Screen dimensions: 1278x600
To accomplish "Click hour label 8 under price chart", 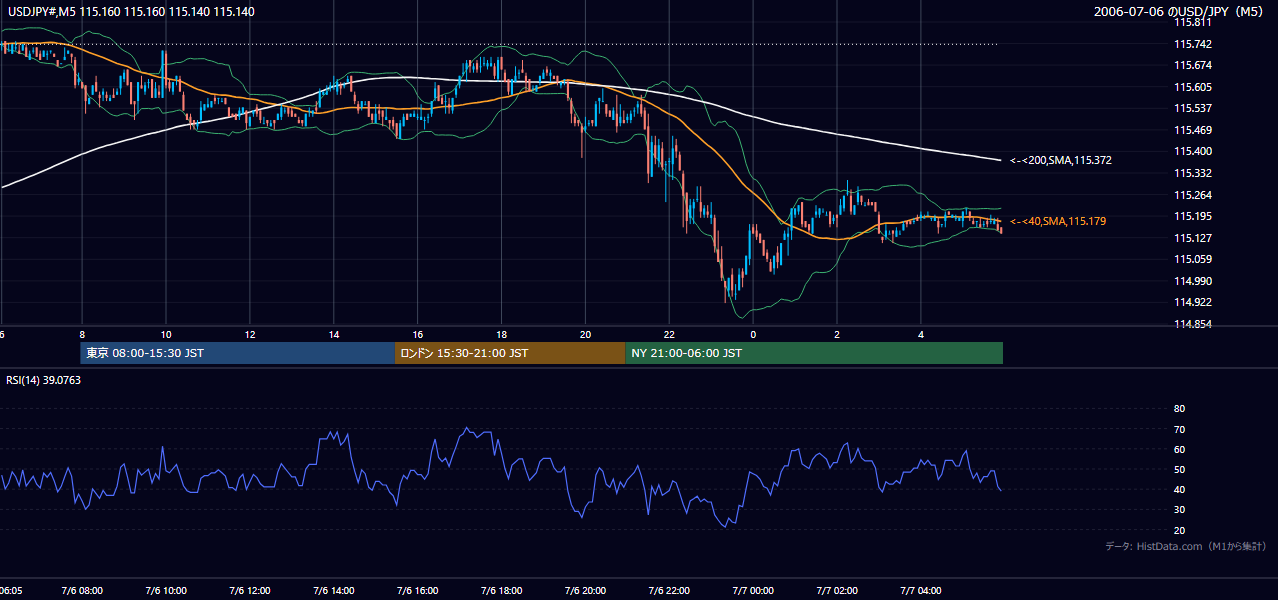I will 82,335.
